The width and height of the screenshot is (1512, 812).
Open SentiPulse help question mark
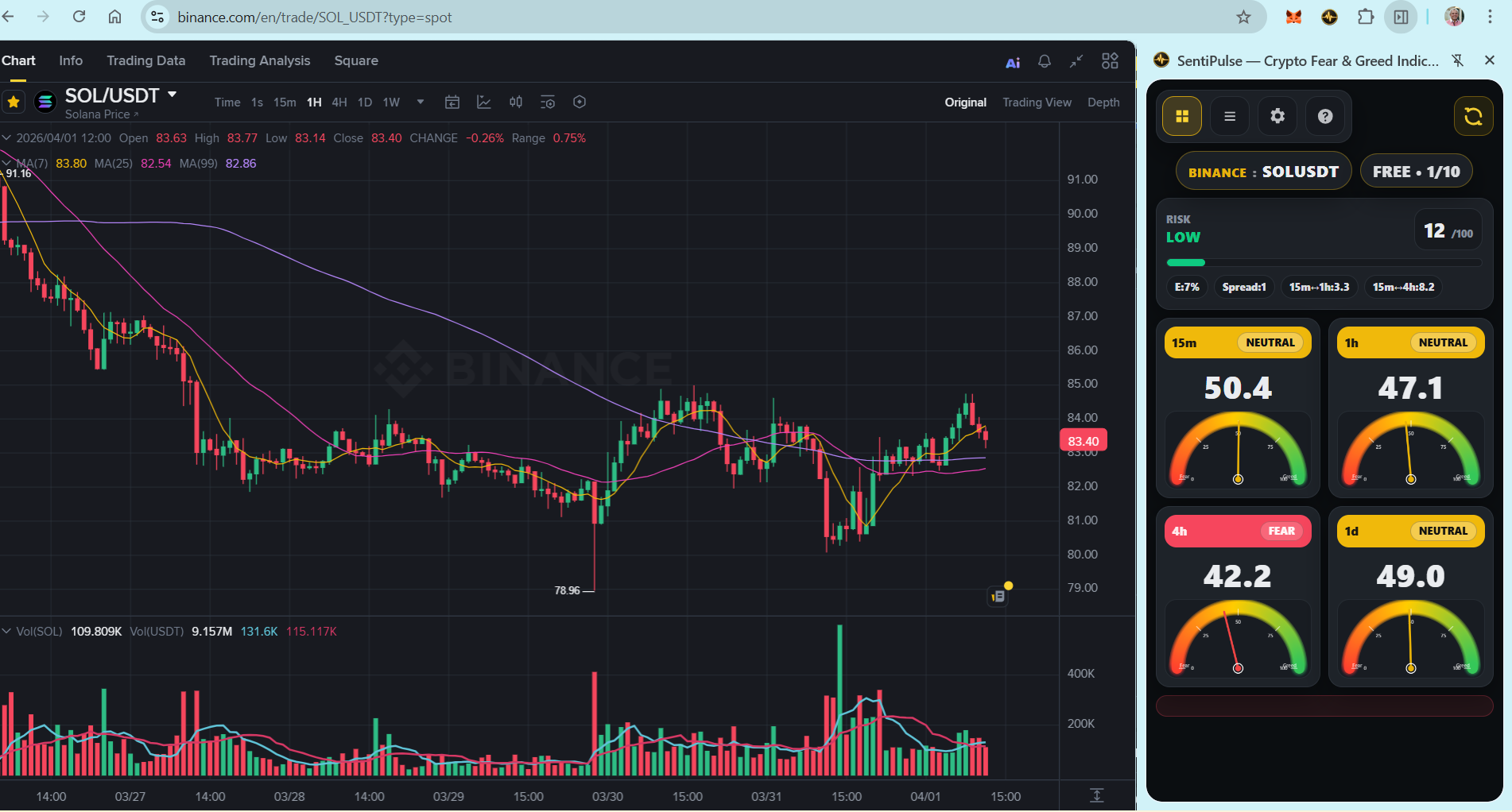coord(1325,116)
